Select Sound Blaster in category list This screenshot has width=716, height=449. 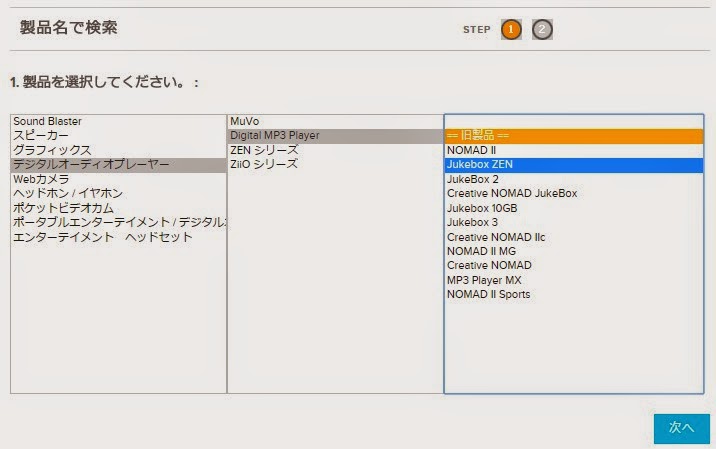[118, 121]
